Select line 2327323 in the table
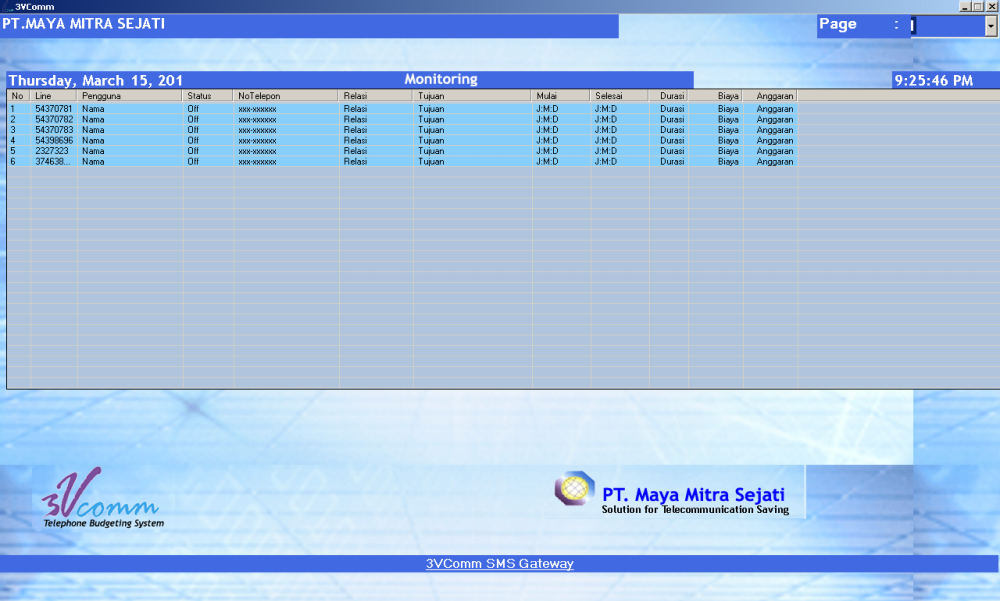The width and height of the screenshot is (1000, 601). click(51, 151)
